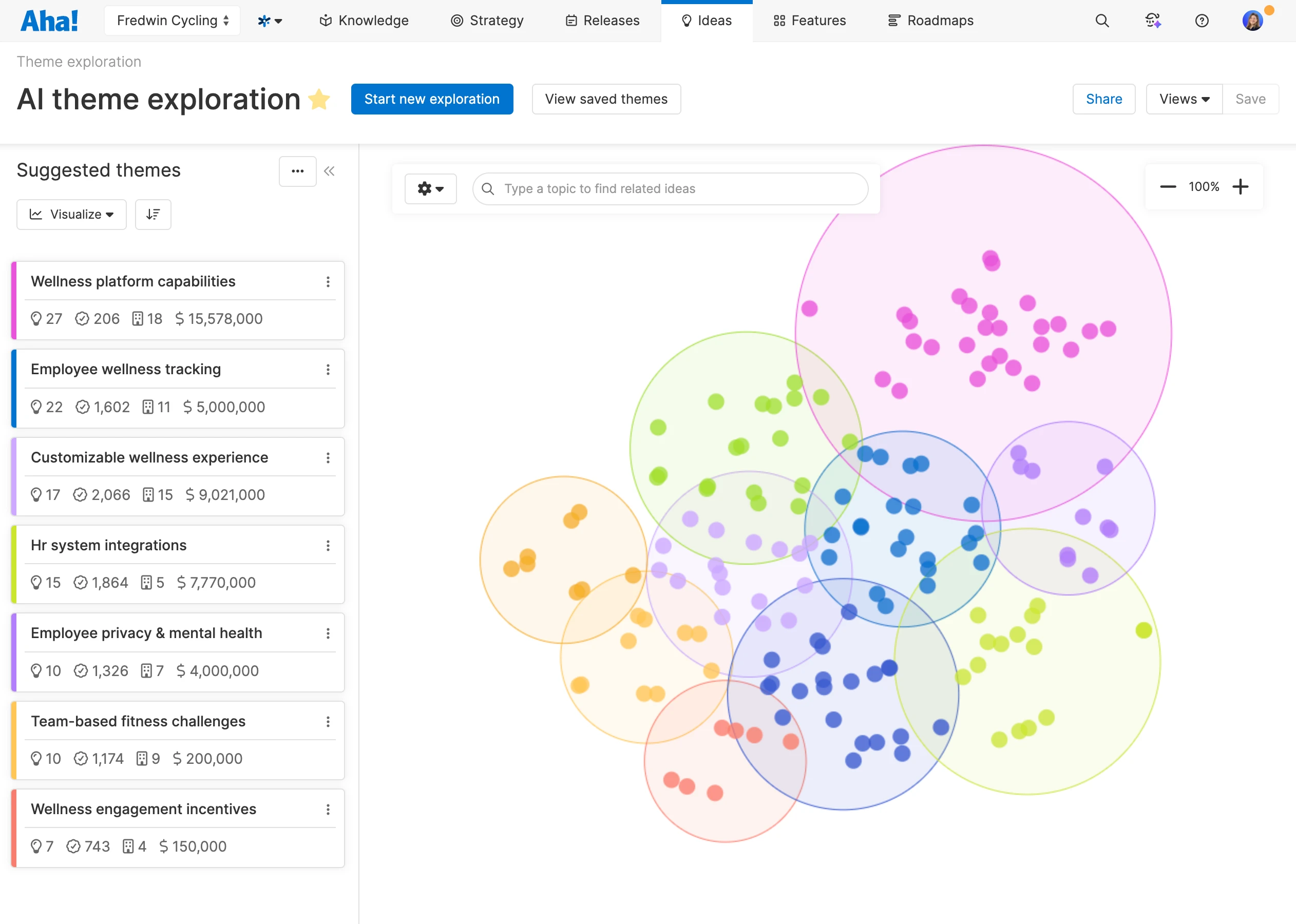Image resolution: width=1296 pixels, height=924 pixels.
Task: Open the AI assistant icon
Action: 1153,21
